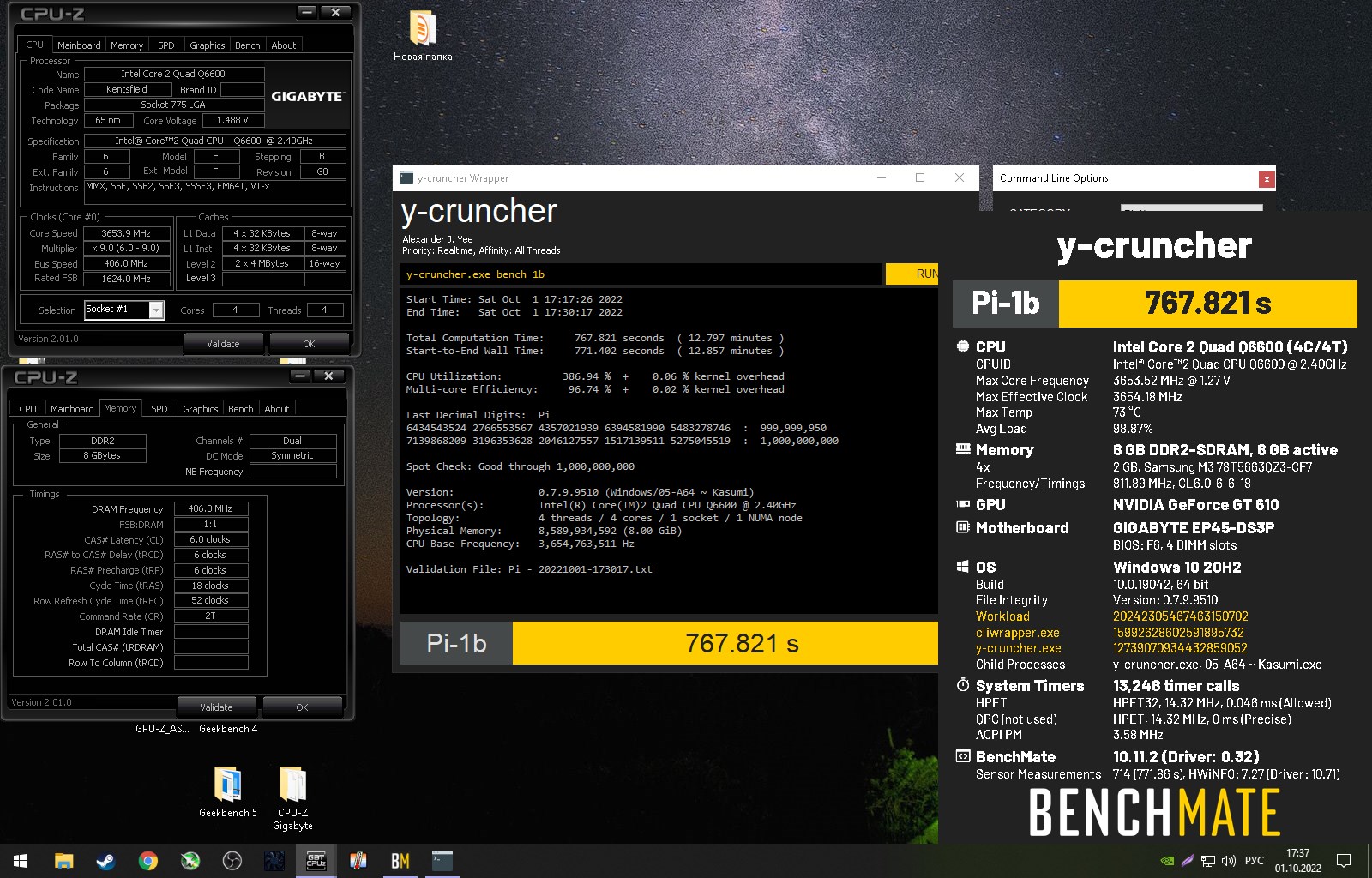Click OK in the top CPU-Z window
The image size is (1372, 878).
309,344
